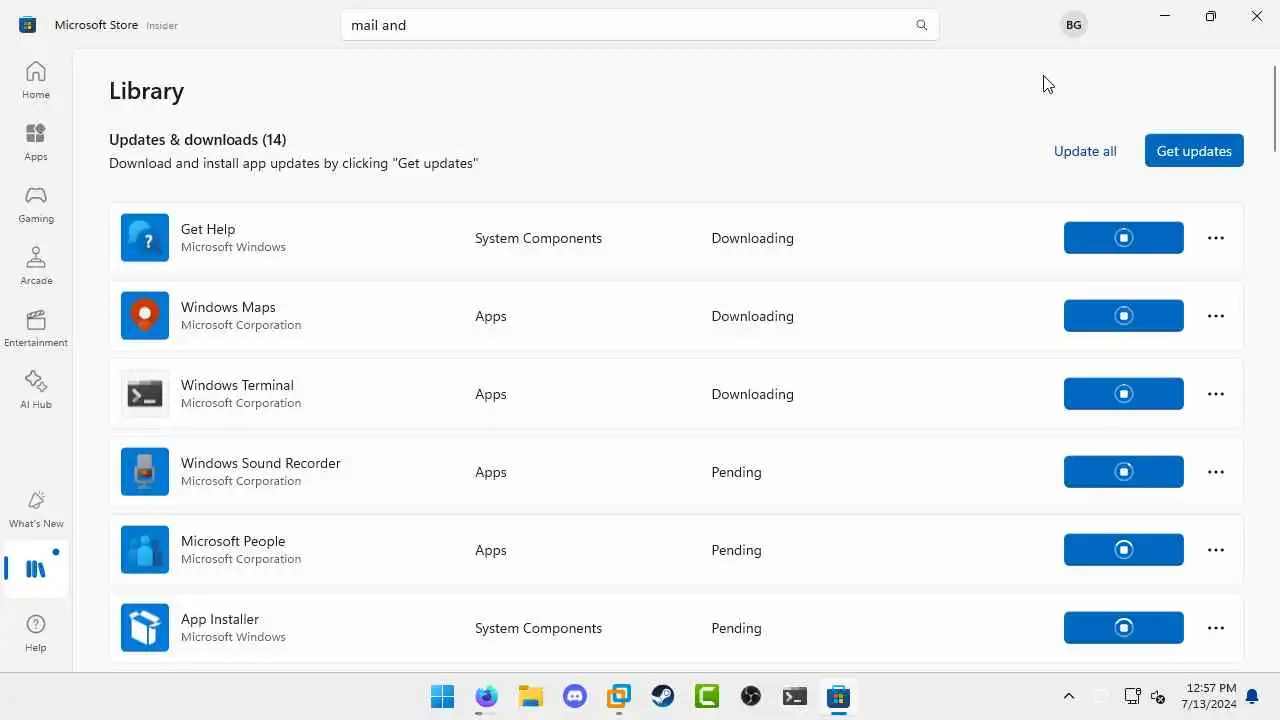Click System Components label for Get Help
The image size is (1280, 720).
click(538, 238)
